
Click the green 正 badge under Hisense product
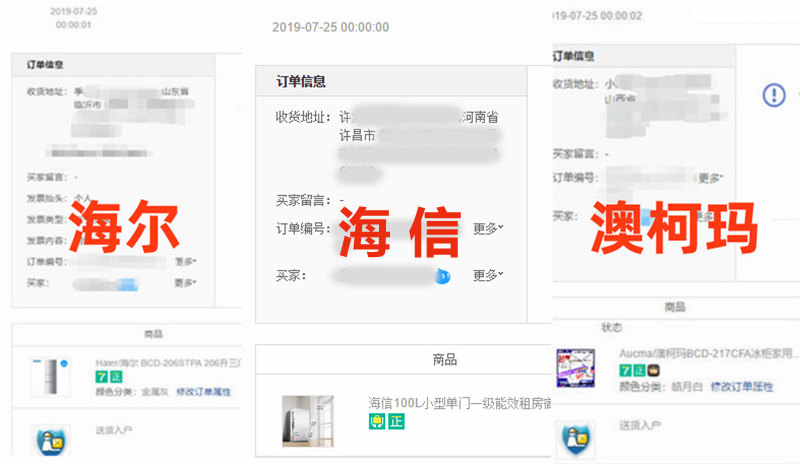coord(397,422)
